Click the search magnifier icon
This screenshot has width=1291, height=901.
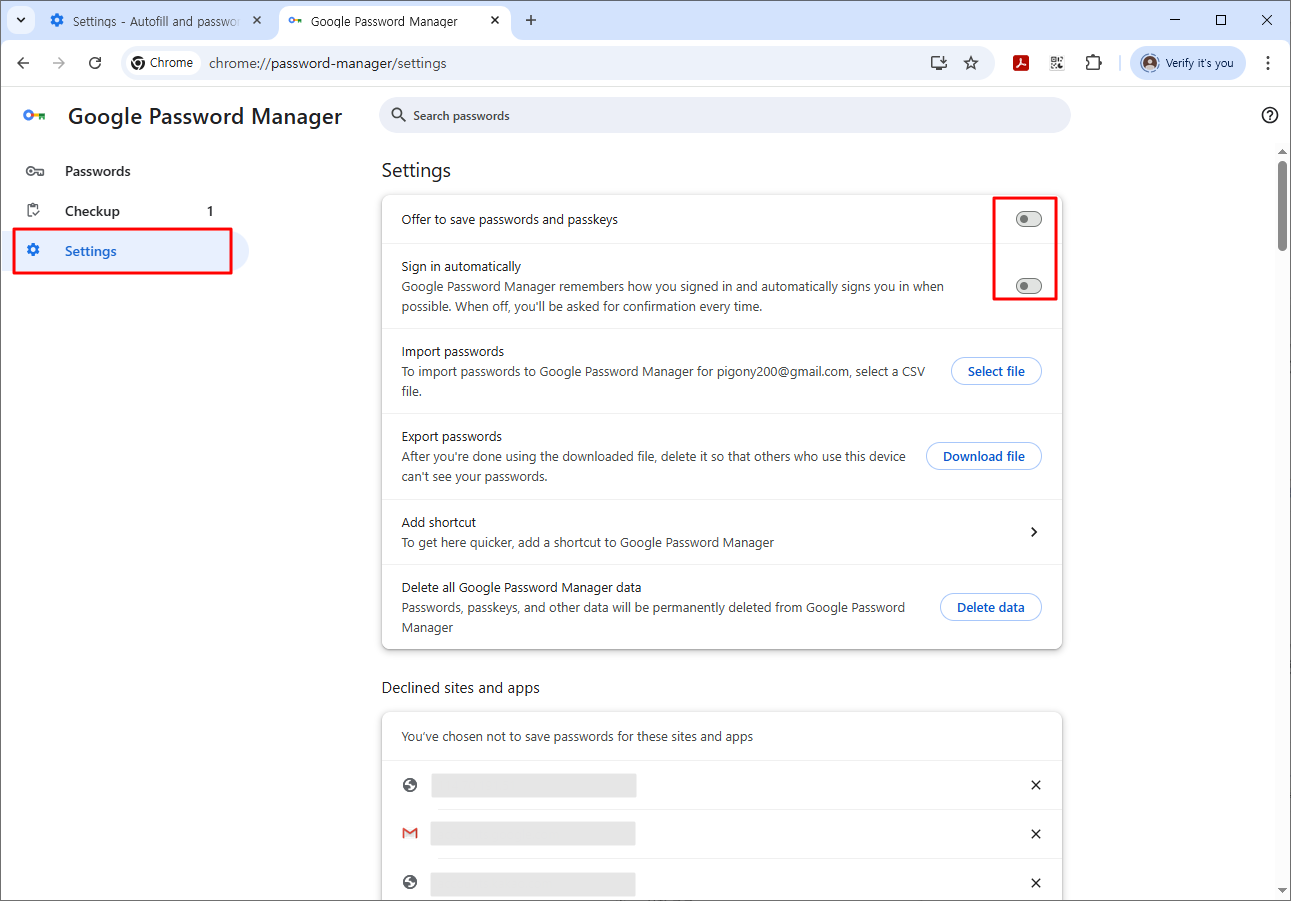tap(399, 116)
